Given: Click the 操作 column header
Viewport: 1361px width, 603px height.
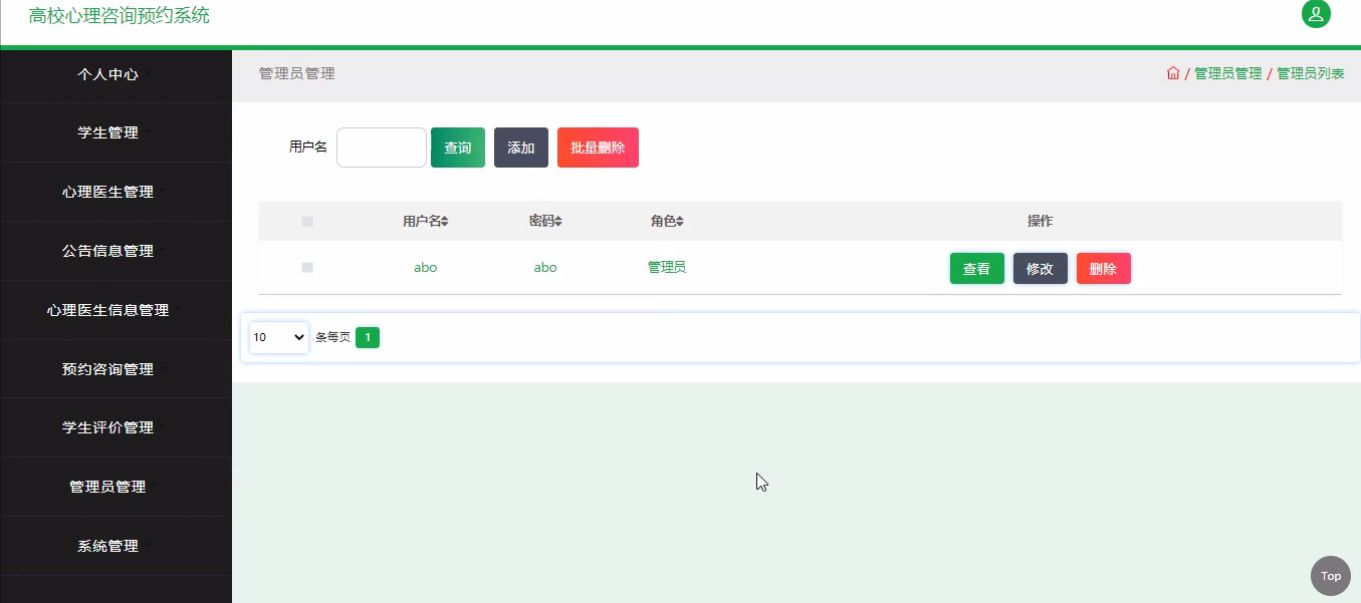Looking at the screenshot, I should point(1040,221).
